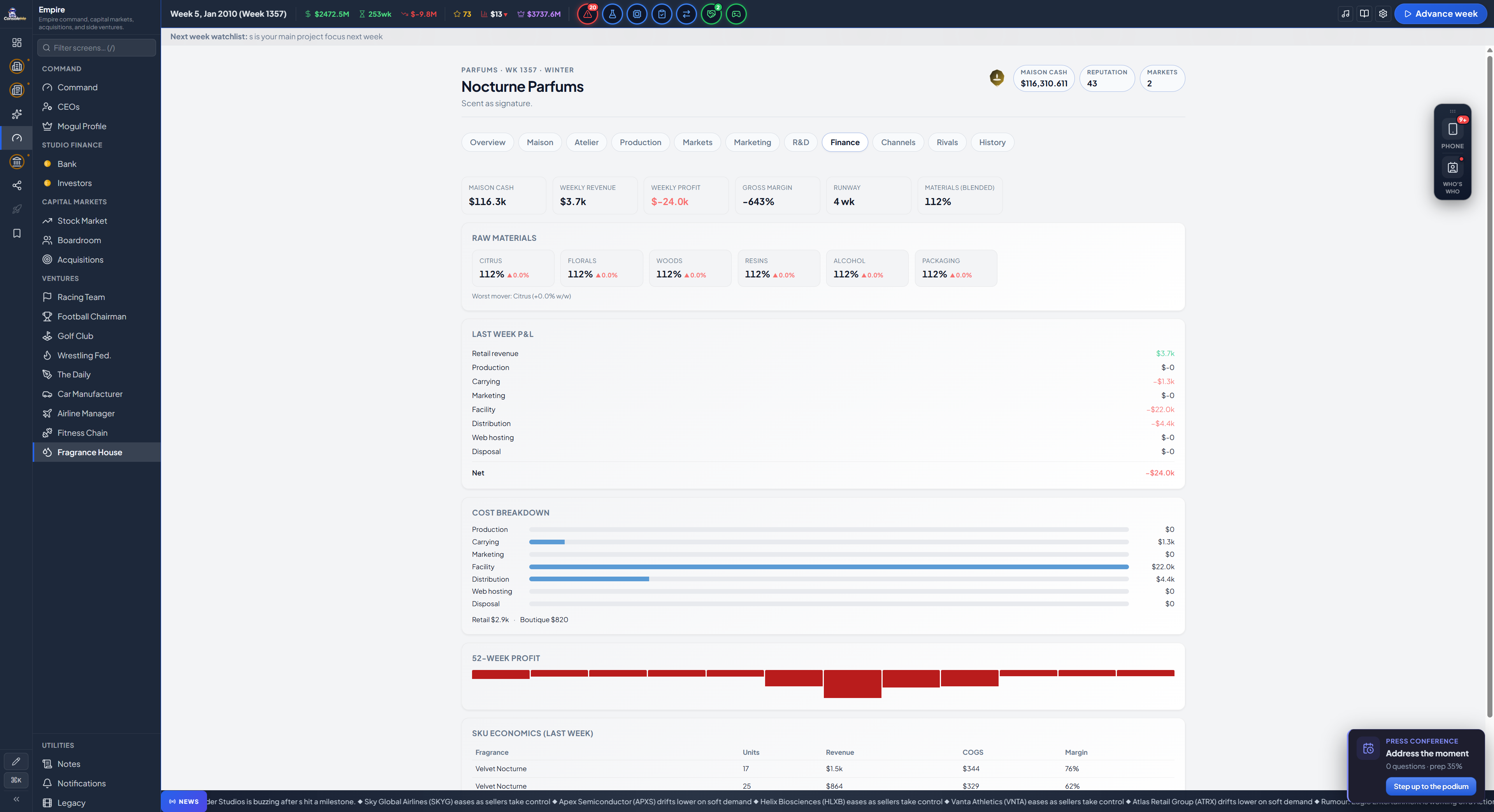Click the Filter screens search field
Viewport: 1494px width, 812px height.
click(96, 47)
